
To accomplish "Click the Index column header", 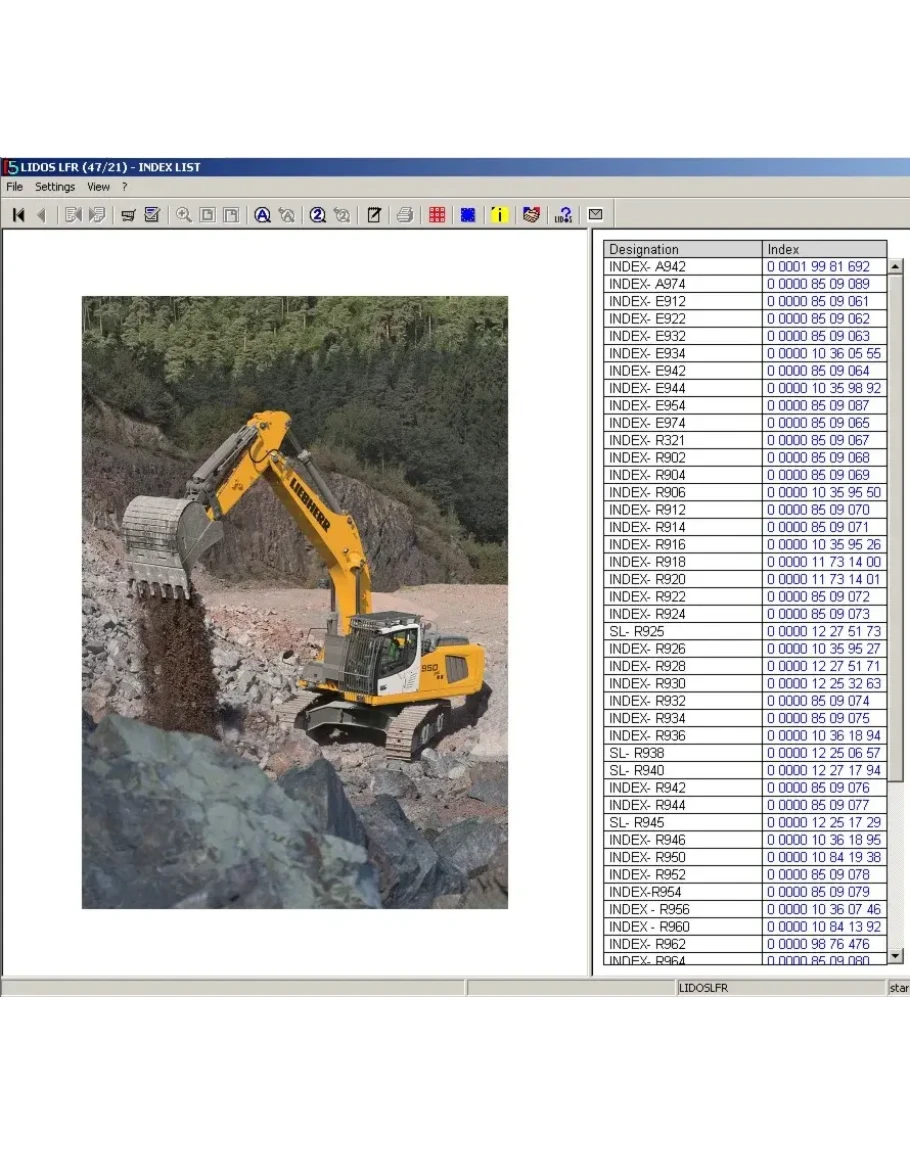I will [x=824, y=250].
